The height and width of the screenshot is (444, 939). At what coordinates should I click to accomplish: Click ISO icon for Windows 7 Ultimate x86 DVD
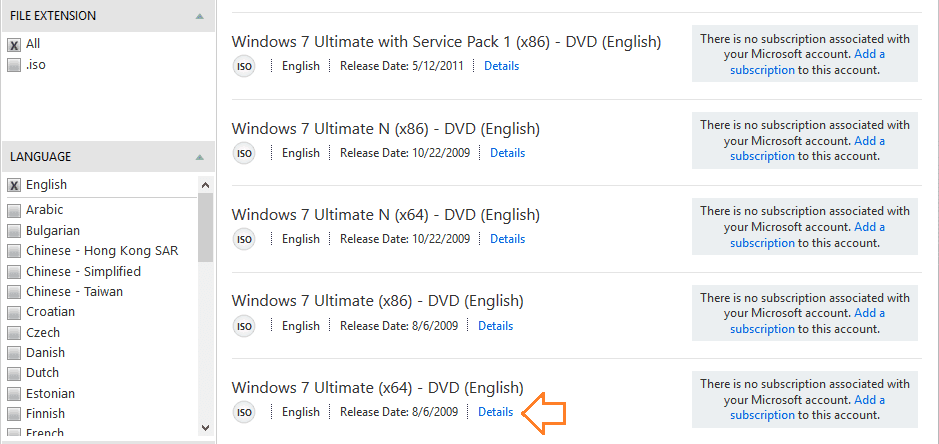(244, 326)
